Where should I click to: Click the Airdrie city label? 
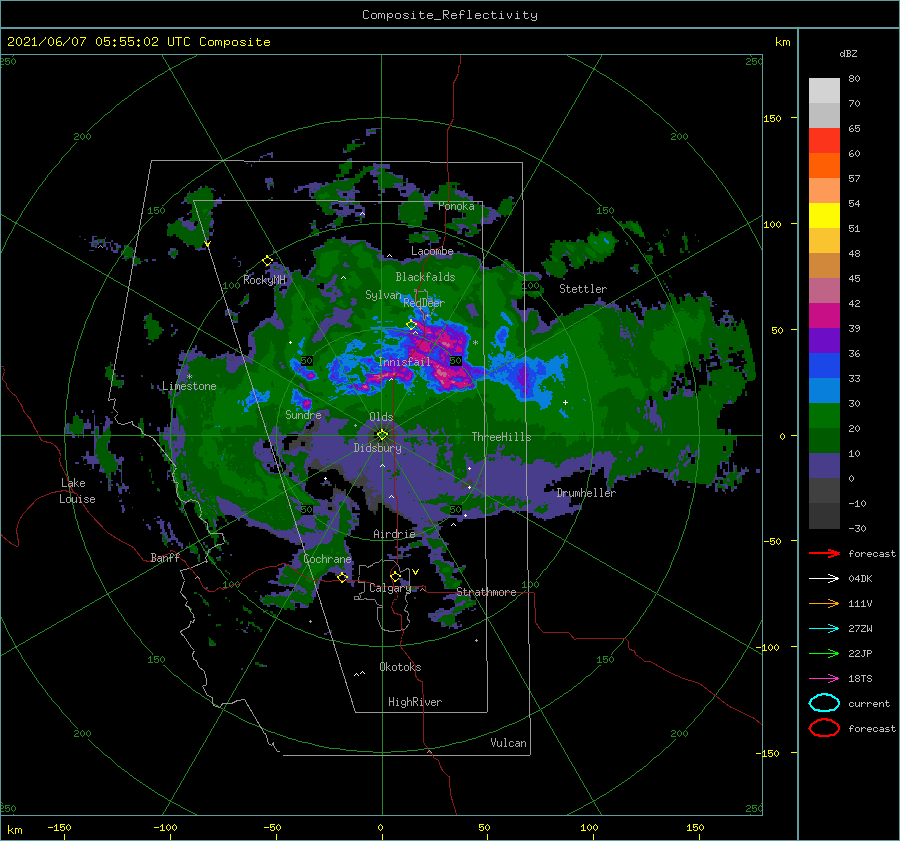click(x=394, y=534)
